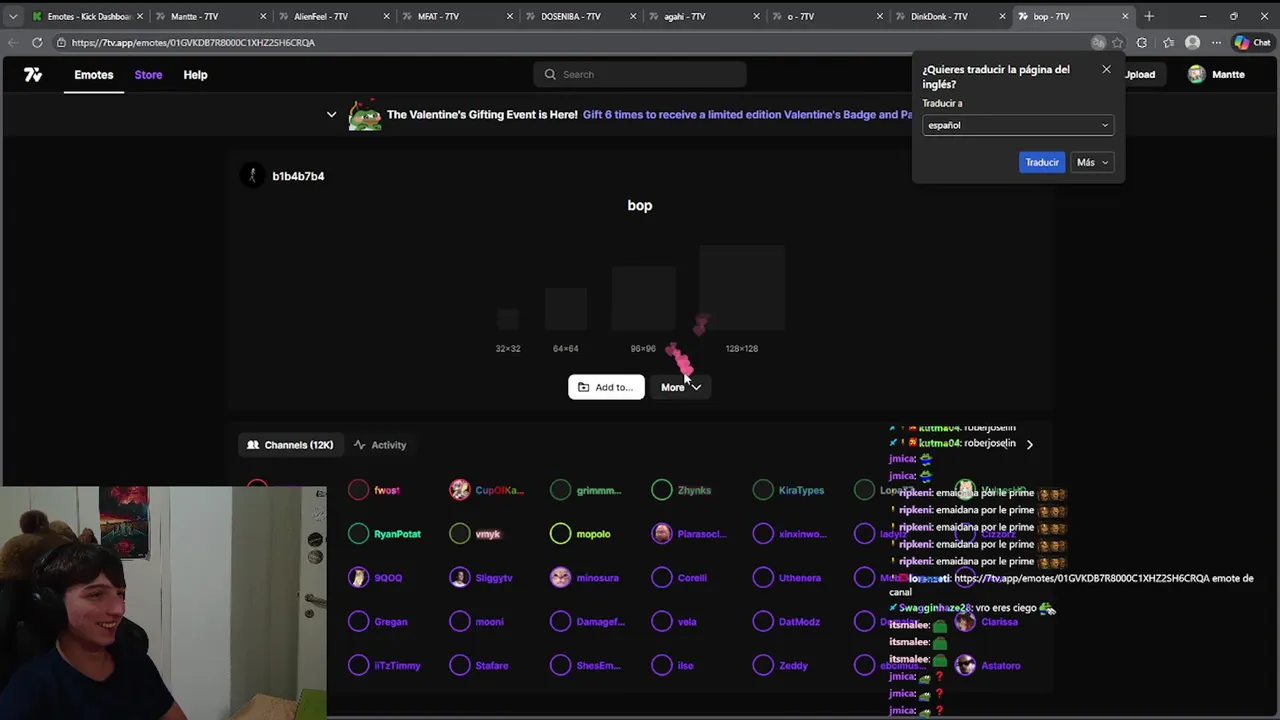Image resolution: width=1280 pixels, height=720 pixels.
Task: Click the Traducir button
Action: [x=1042, y=162]
